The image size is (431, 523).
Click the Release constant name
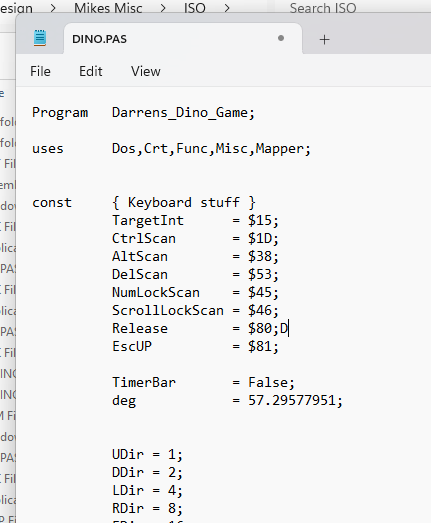pyautogui.click(x=140, y=329)
